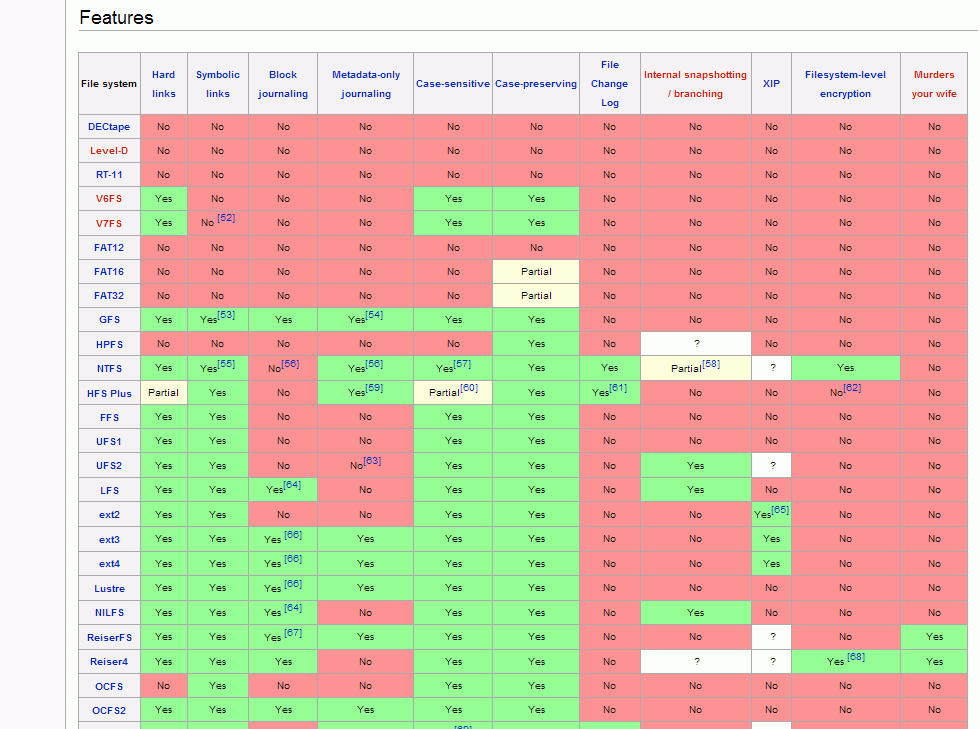Click the Case-sensitive column header link
Screen dimensions: 980x729
click(x=453, y=84)
